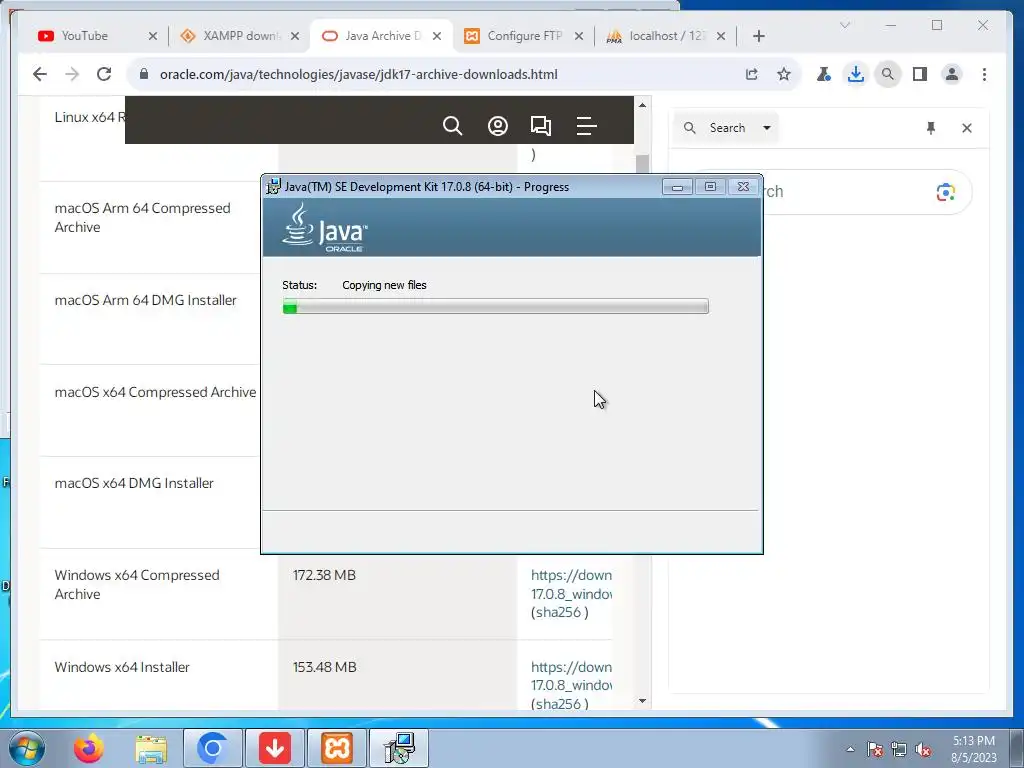This screenshot has height=768, width=1024.
Task: Open Oracle chat contact icon
Action: [541, 126]
